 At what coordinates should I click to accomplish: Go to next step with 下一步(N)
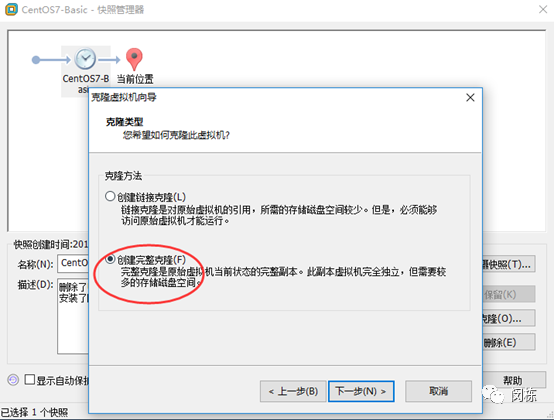(x=361, y=391)
